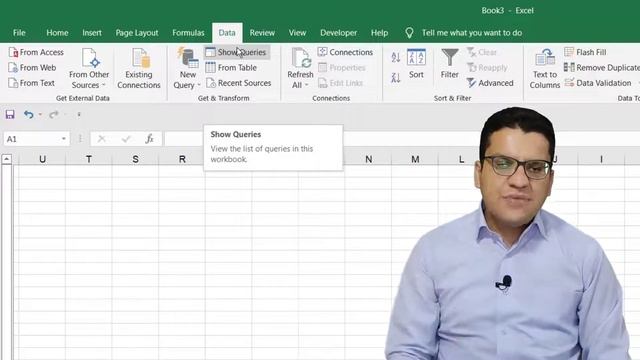The height and width of the screenshot is (360, 640).
Task: Open the Help tab
Action: tap(379, 33)
